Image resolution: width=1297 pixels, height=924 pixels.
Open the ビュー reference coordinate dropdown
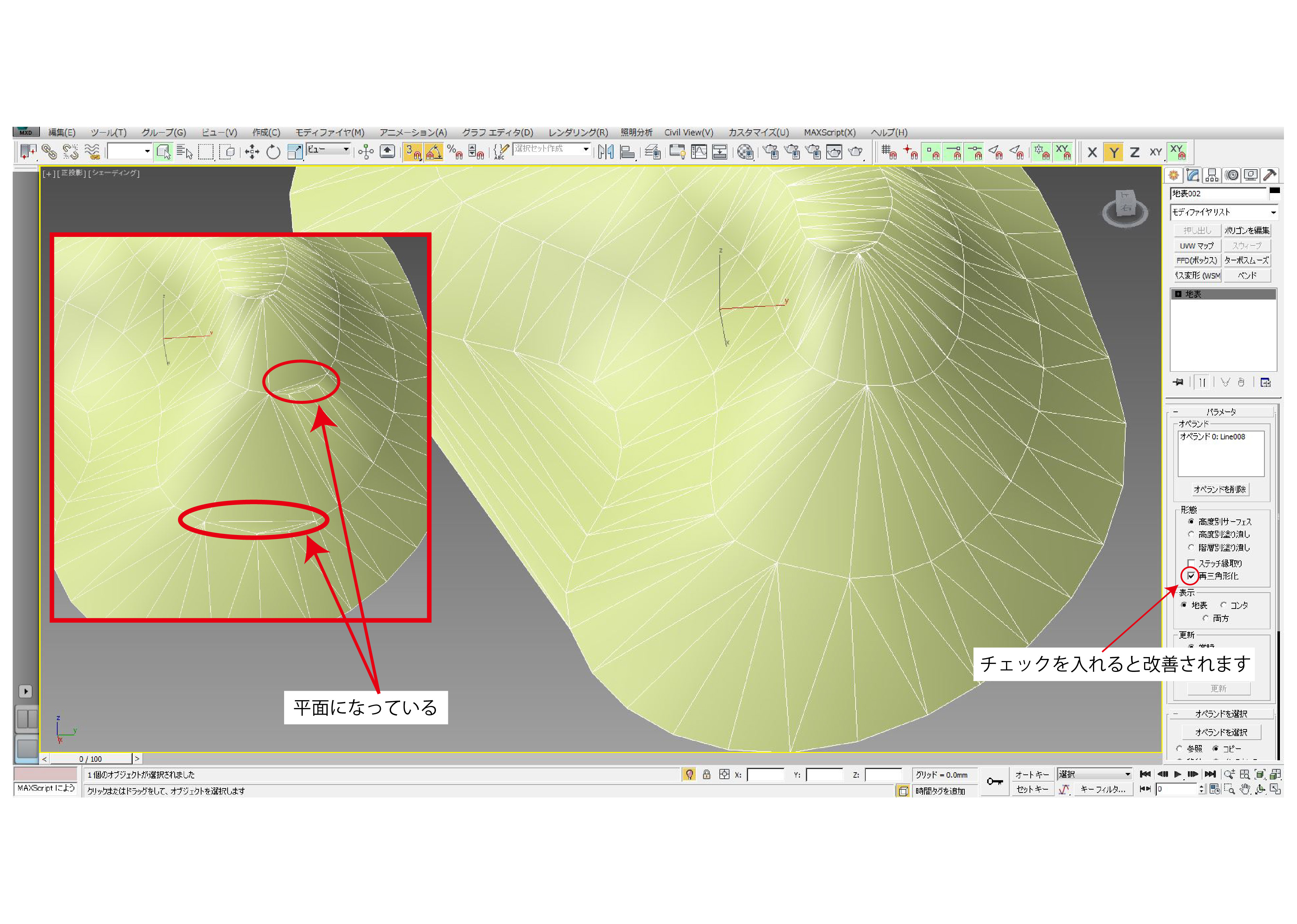point(328,150)
